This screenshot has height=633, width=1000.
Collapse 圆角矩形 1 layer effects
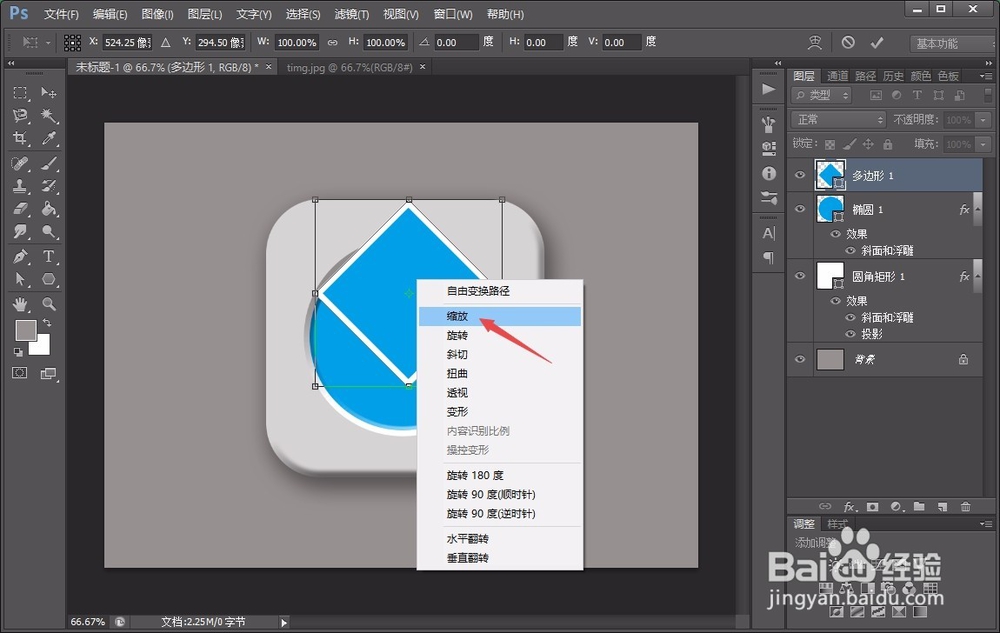point(978,275)
